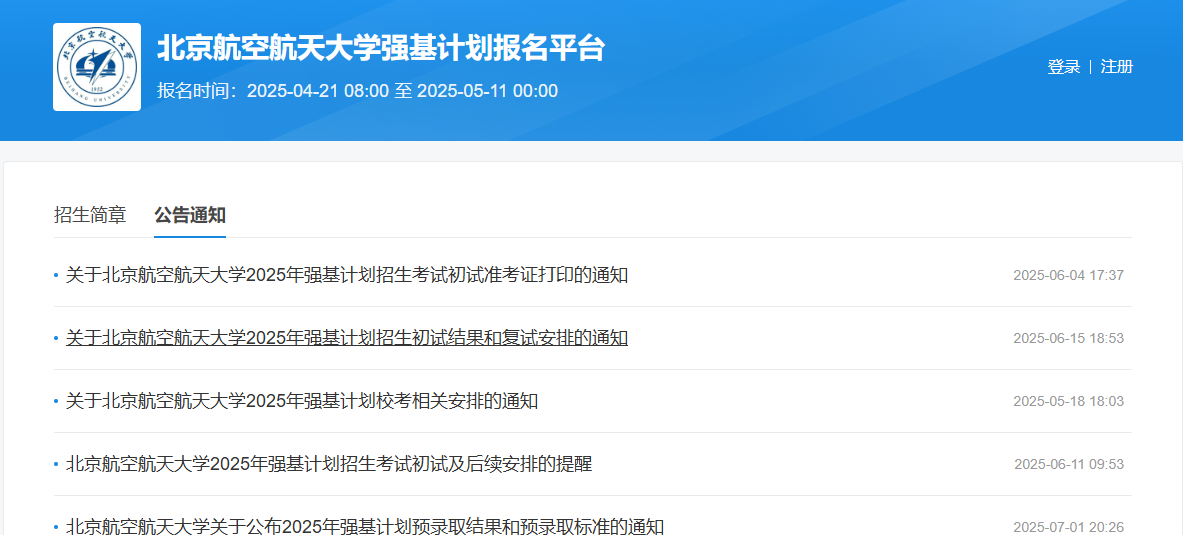Click the 登录 login link

[1063, 67]
